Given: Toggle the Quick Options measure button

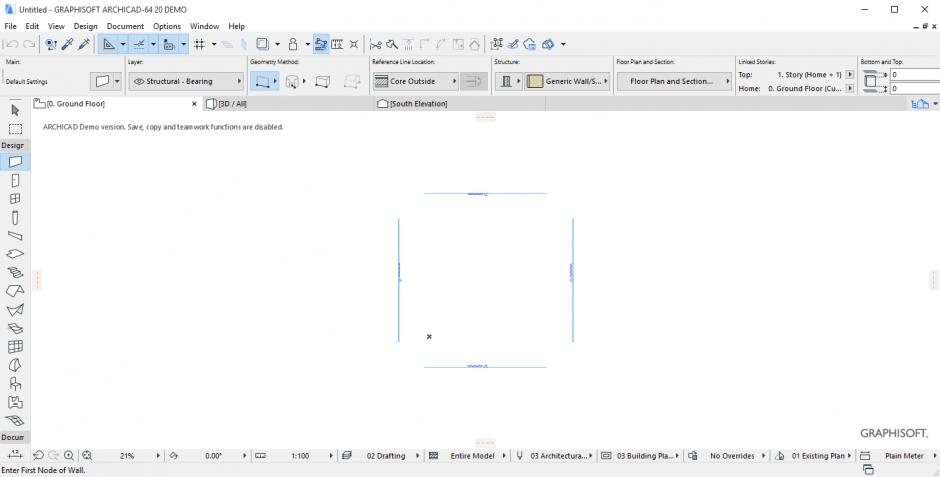Looking at the screenshot, I should coord(338,44).
